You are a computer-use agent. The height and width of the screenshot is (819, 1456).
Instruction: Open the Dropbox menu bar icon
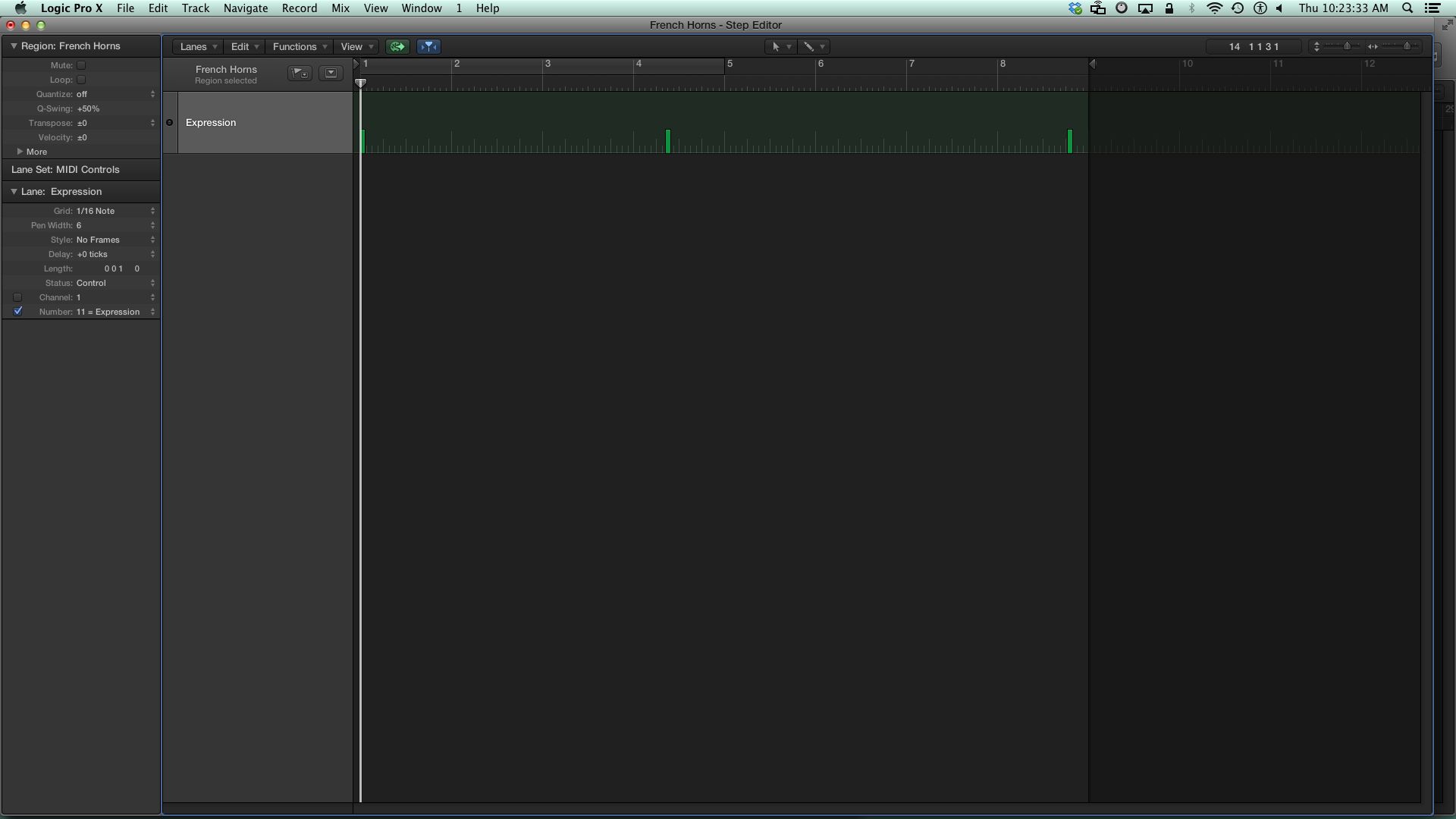click(x=1075, y=8)
